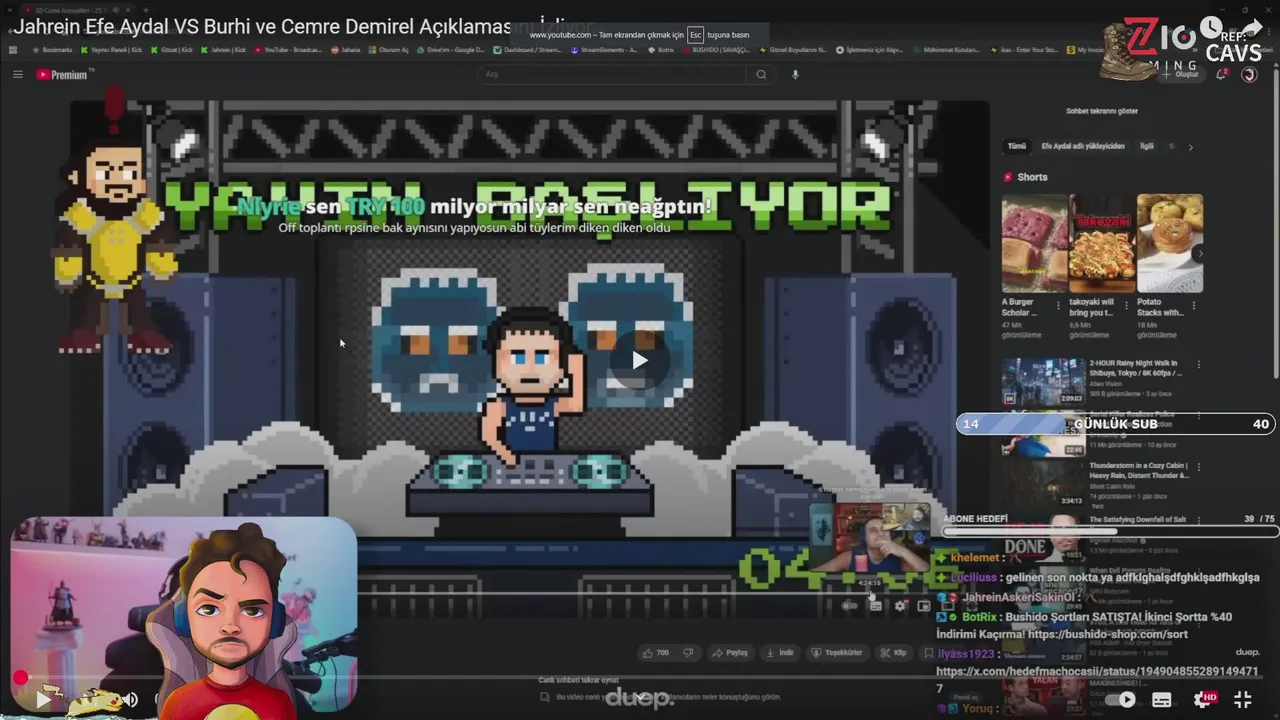Open the YouTube hamburger guide menu
The height and width of the screenshot is (720, 1280).
click(17, 74)
